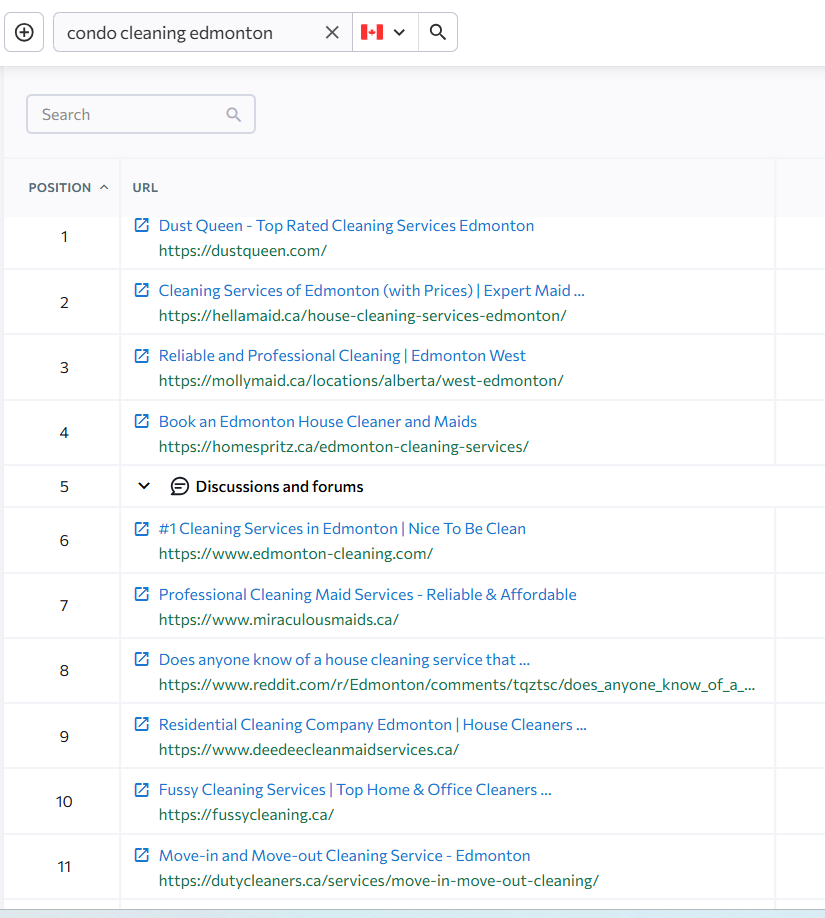Click the www.edmonton-cleaning.com URL
Screen dimensions: 825x918
tap(296, 554)
